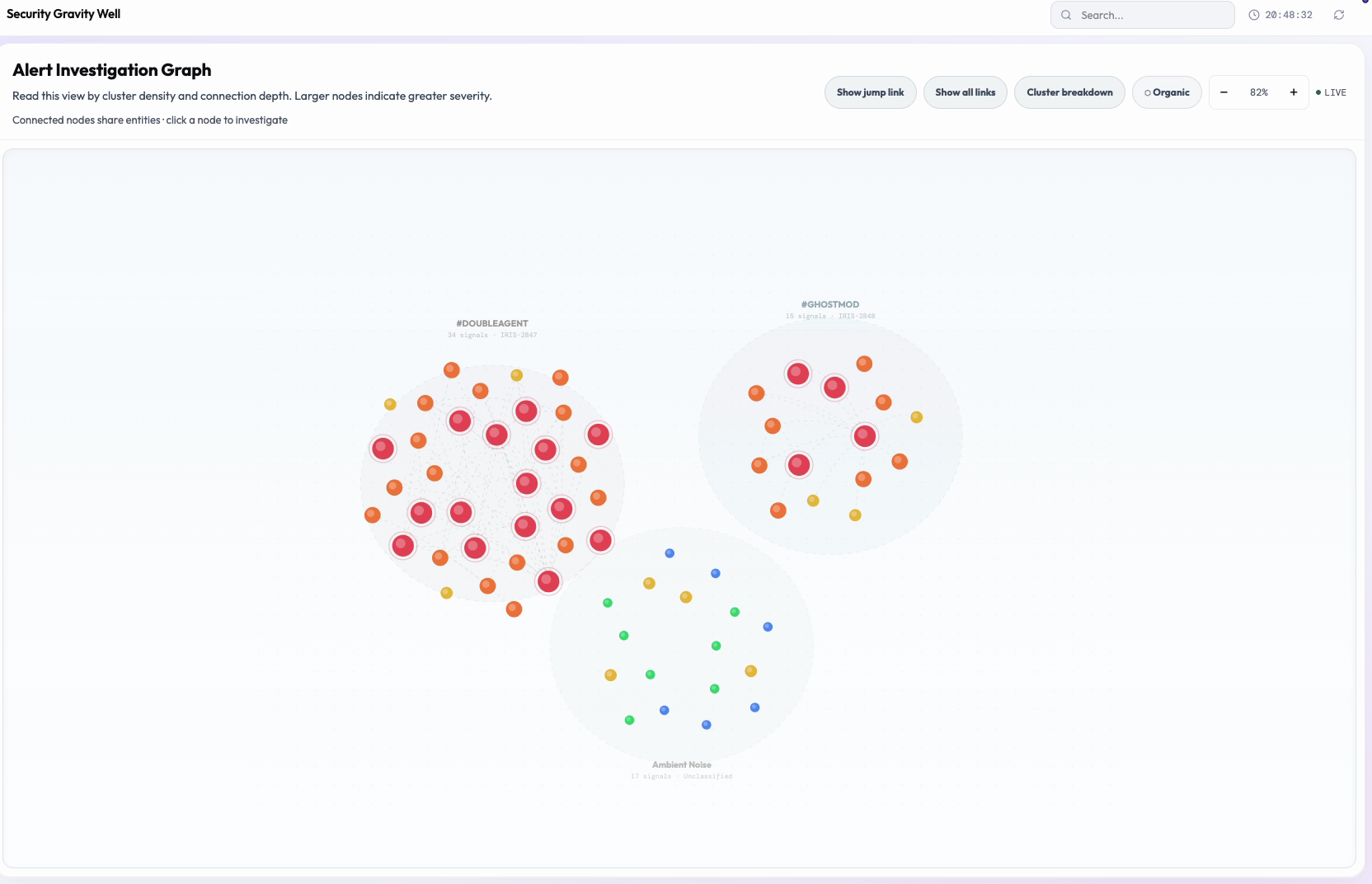The width and height of the screenshot is (1372, 884).
Task: Click the orange node top-right in GHOSTMOD
Action: pyautogui.click(x=864, y=364)
